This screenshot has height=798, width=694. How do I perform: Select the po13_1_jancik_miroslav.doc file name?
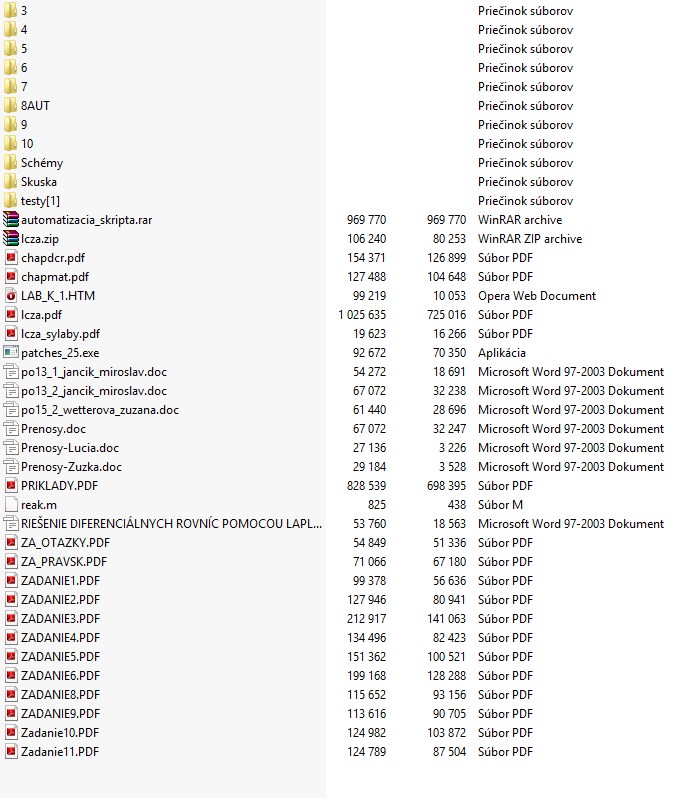point(94,372)
